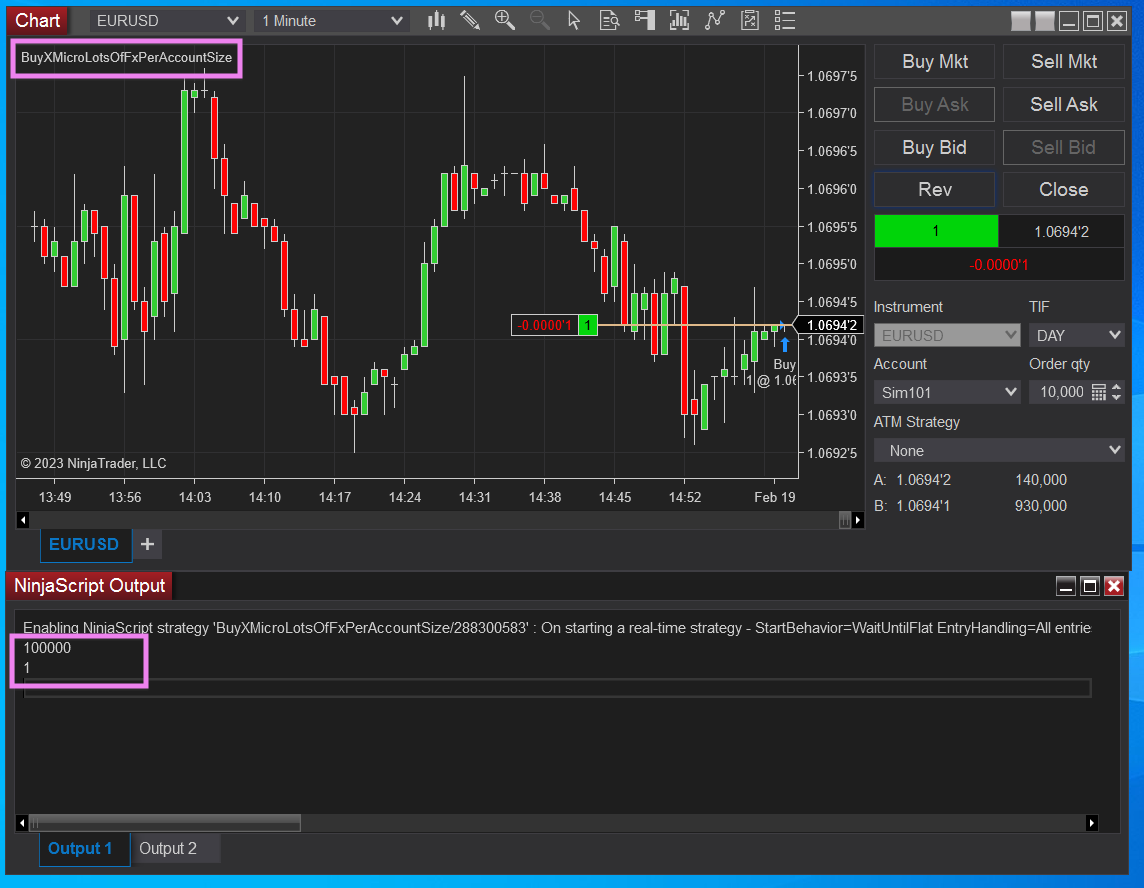Image resolution: width=1144 pixels, height=888 pixels.
Task: Click the output panel left scroll arrow
Action: (x=22, y=823)
